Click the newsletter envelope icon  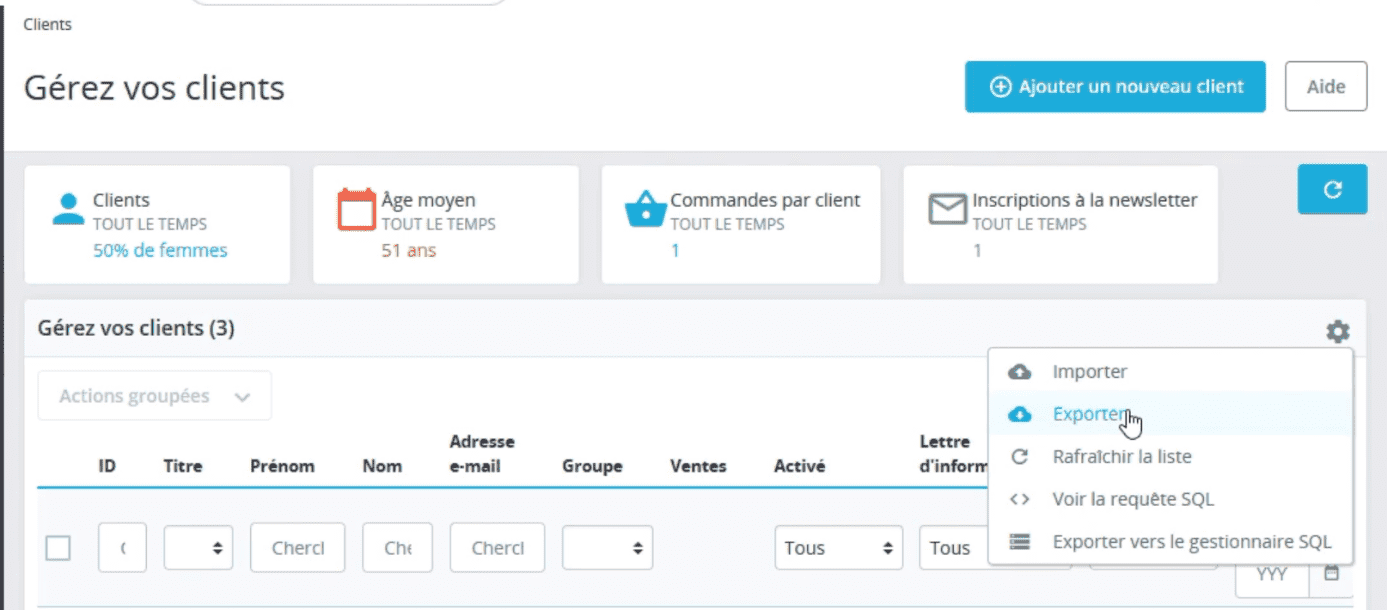[947, 209]
